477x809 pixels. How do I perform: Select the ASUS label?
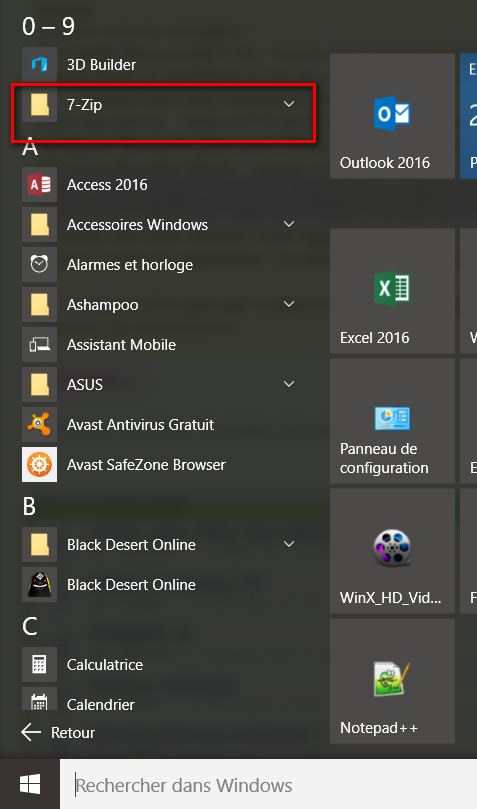[85, 384]
